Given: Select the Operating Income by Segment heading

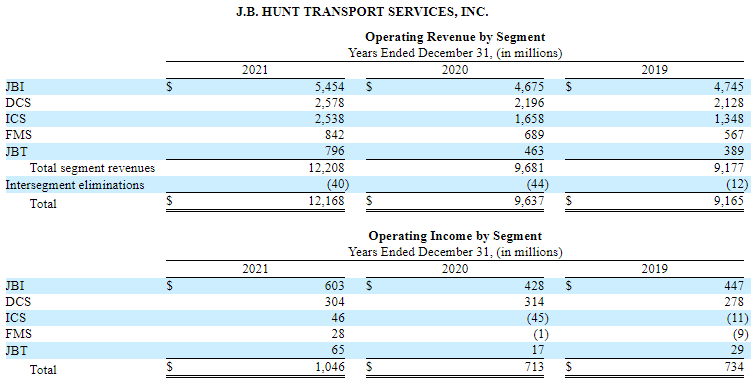Looking at the screenshot, I should coord(455,236).
